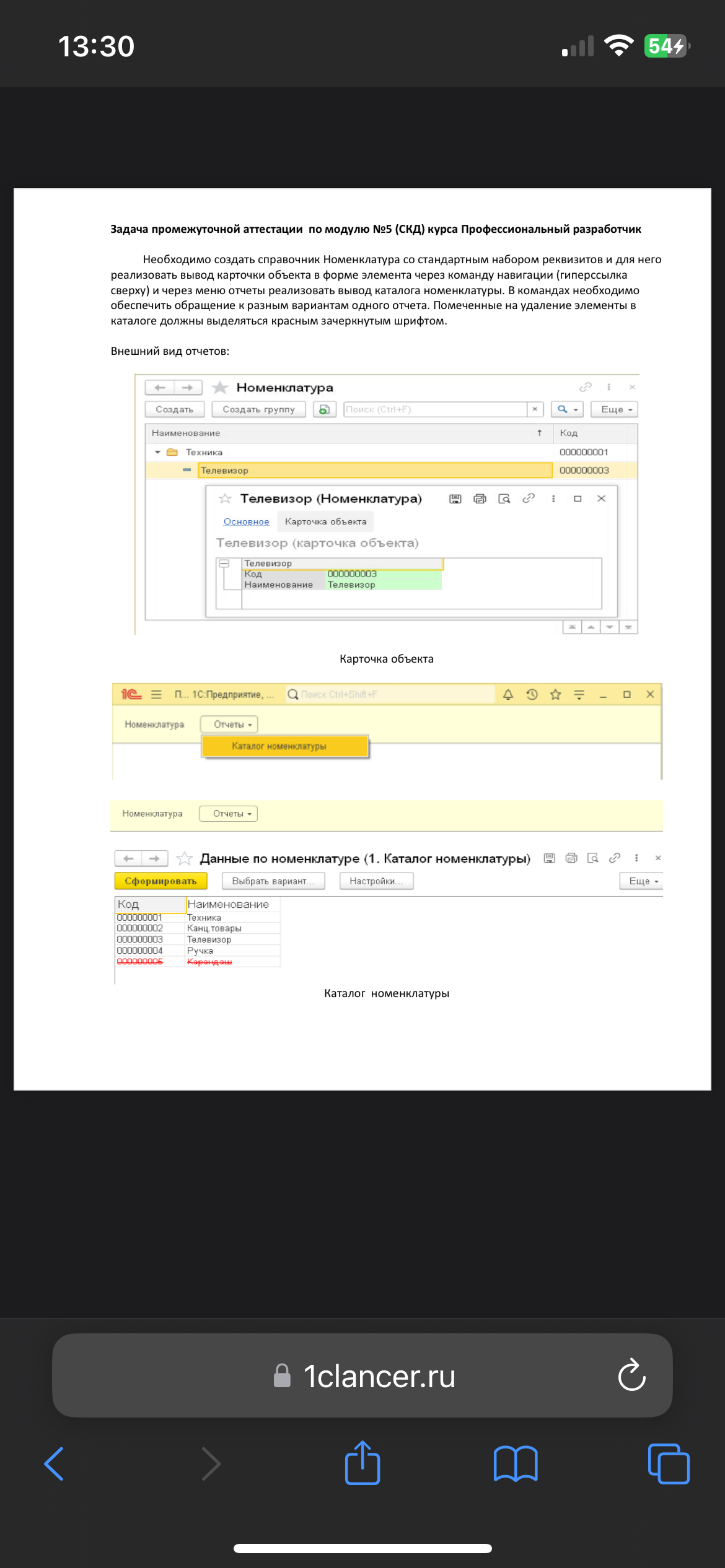
Task: Open Safari bookmarks book icon
Action: [x=515, y=1464]
